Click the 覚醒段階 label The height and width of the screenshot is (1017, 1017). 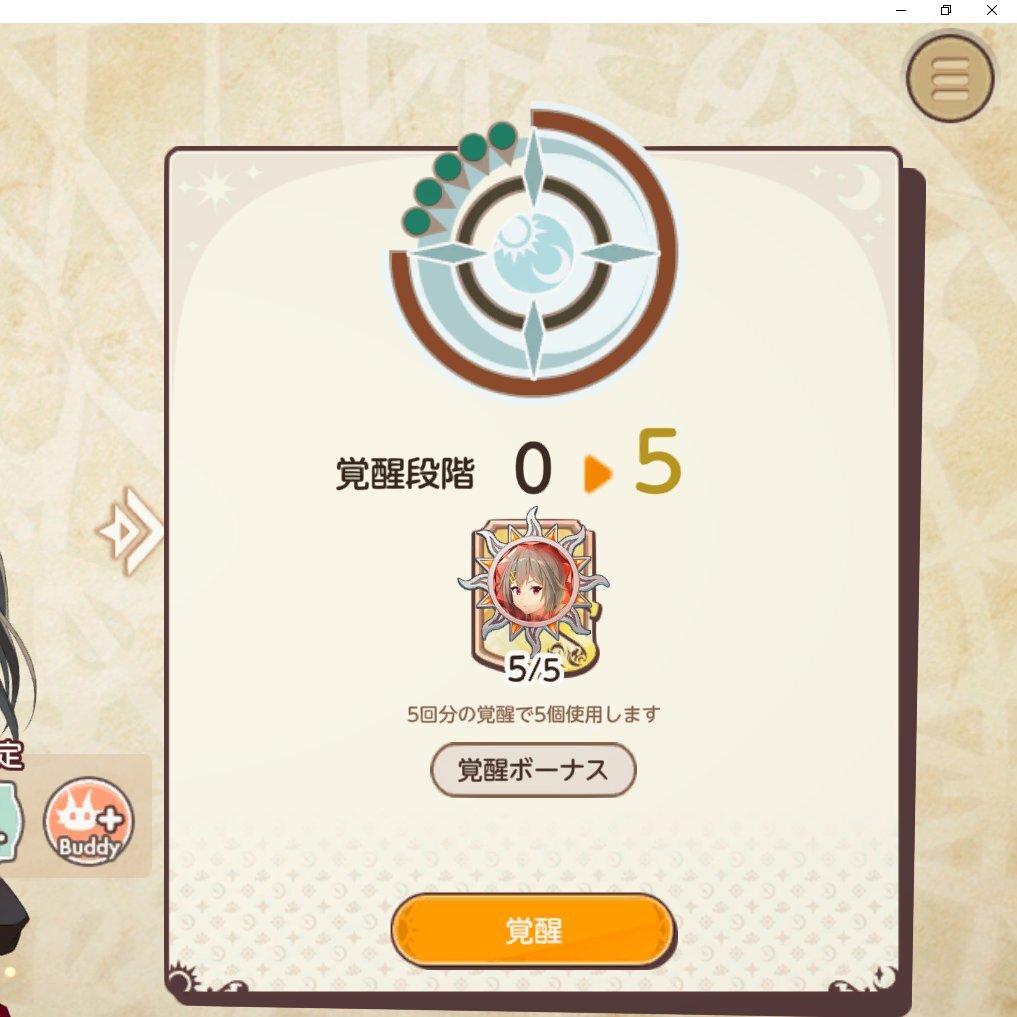(405, 473)
